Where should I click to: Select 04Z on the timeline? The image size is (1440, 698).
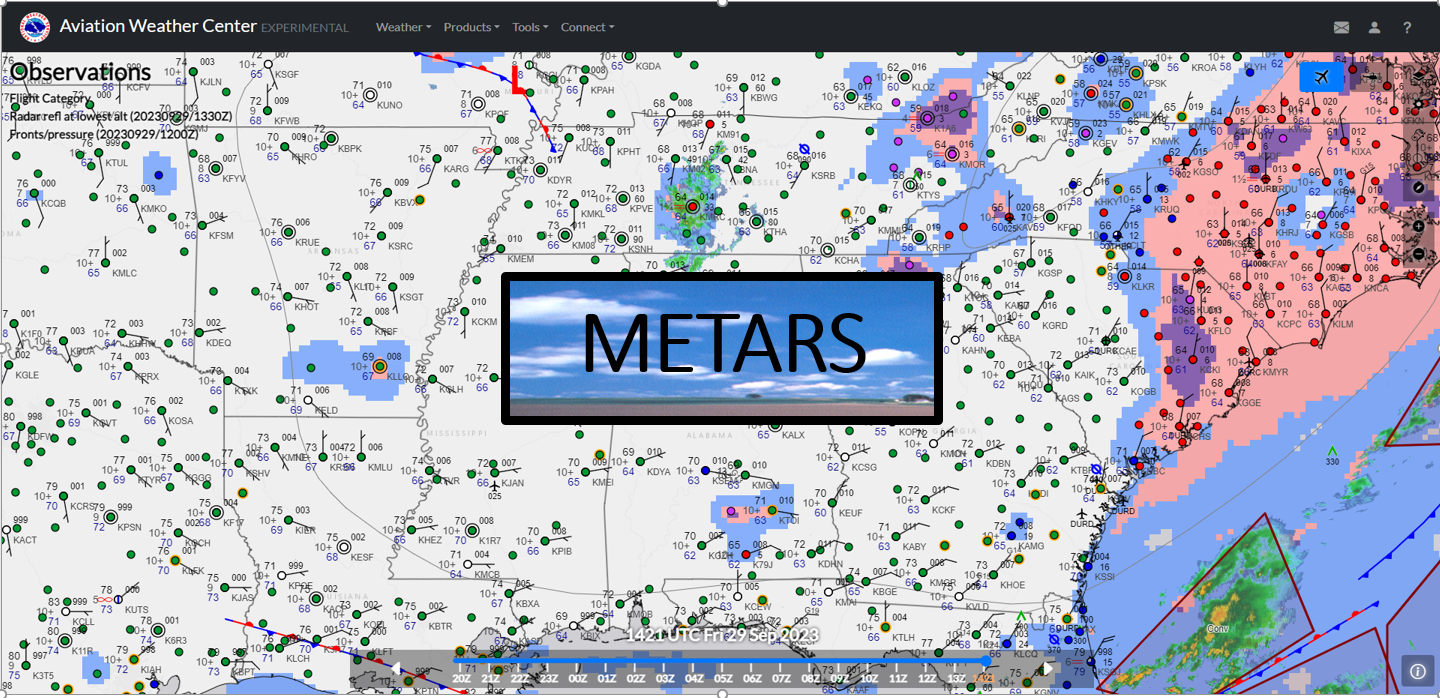[x=694, y=678]
